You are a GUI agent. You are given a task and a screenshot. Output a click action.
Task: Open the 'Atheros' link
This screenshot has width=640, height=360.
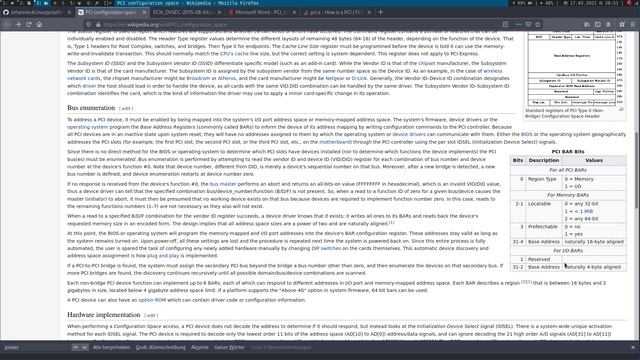227,78
